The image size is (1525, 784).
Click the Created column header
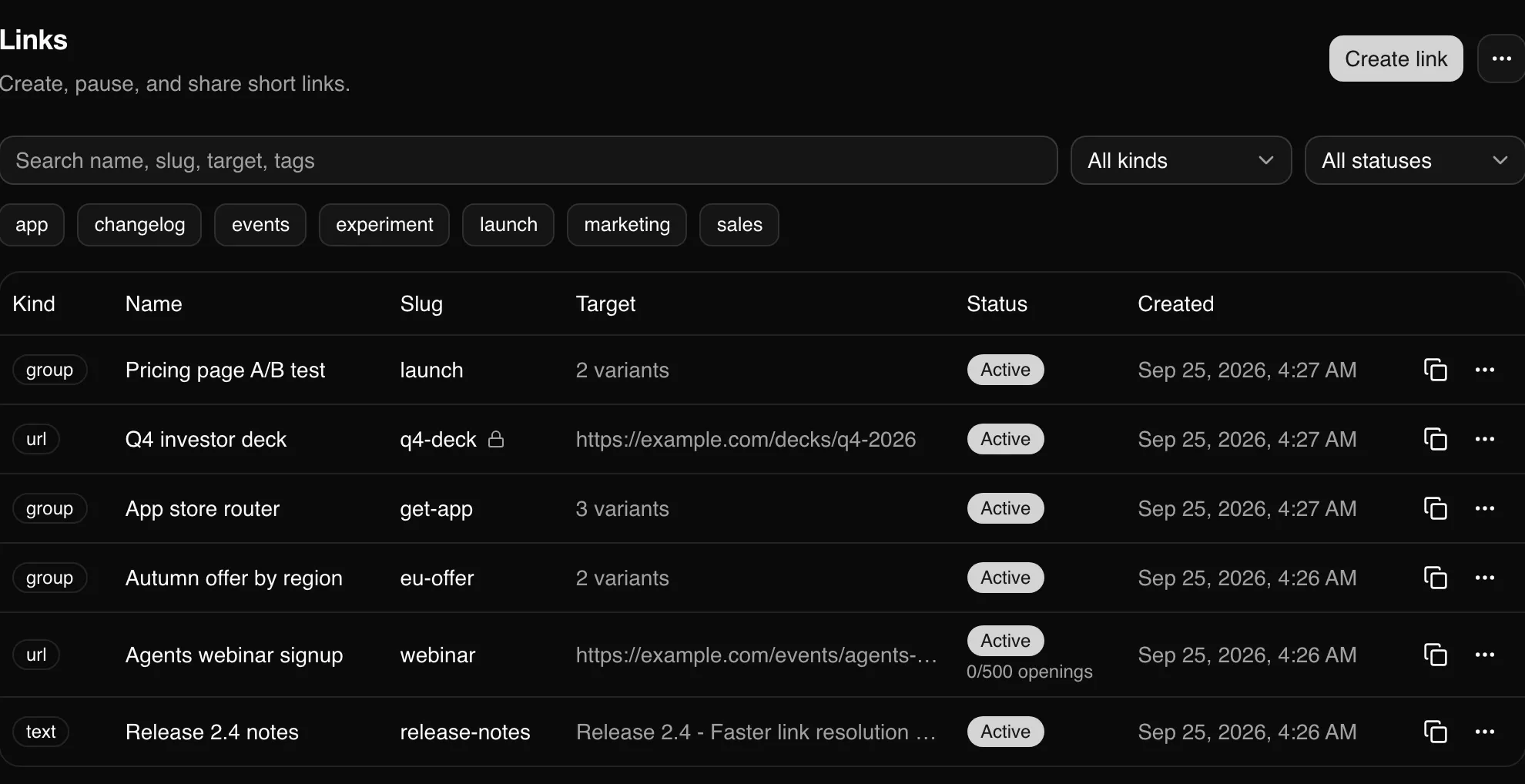click(1175, 304)
